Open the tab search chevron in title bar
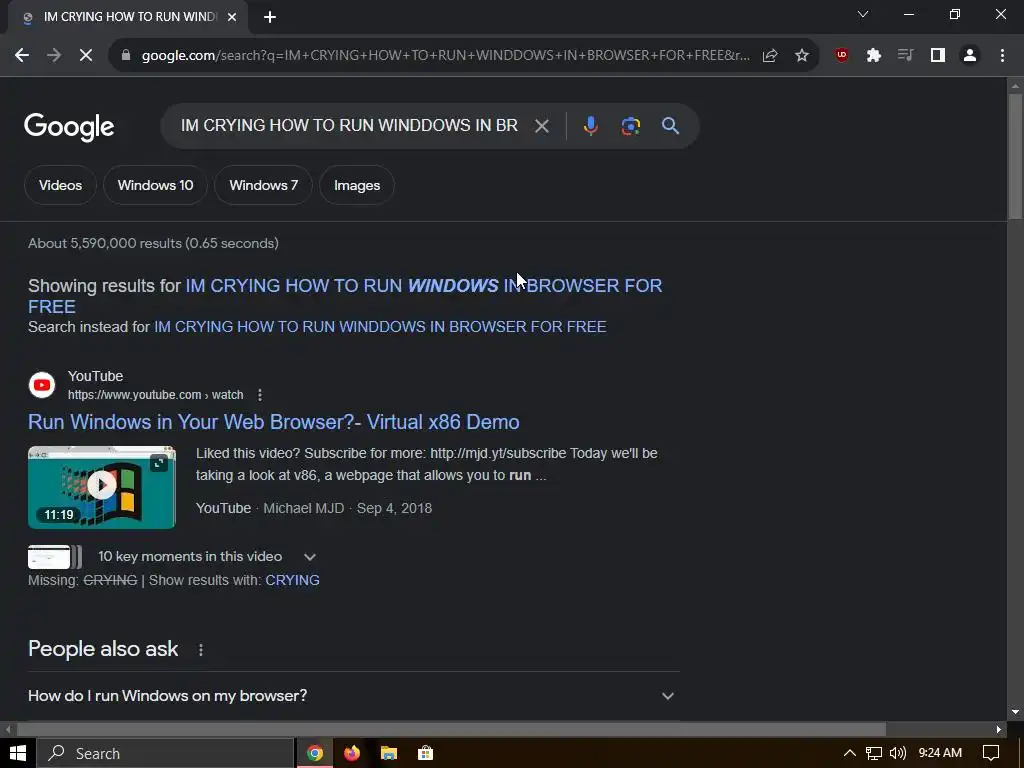Image resolution: width=1024 pixels, height=768 pixels. 863,14
